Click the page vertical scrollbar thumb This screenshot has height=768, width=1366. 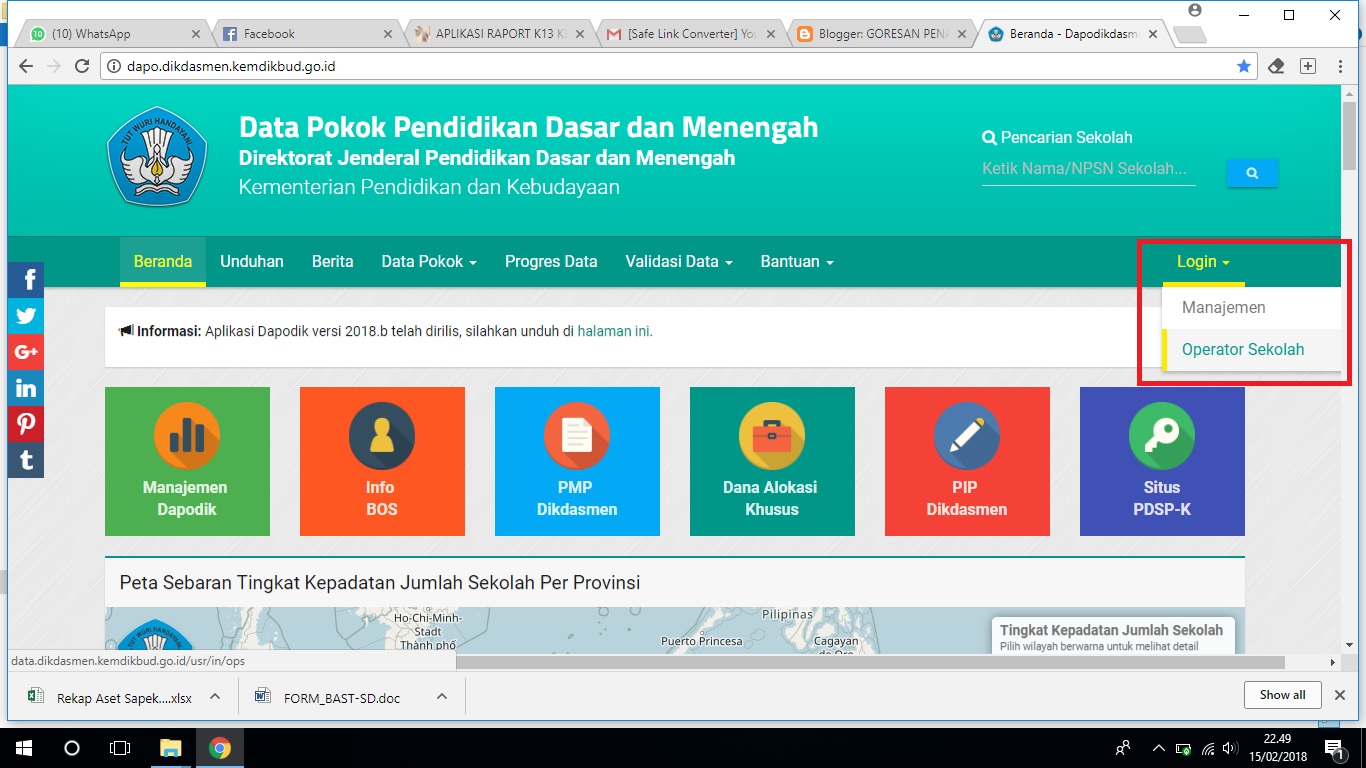click(x=1350, y=135)
